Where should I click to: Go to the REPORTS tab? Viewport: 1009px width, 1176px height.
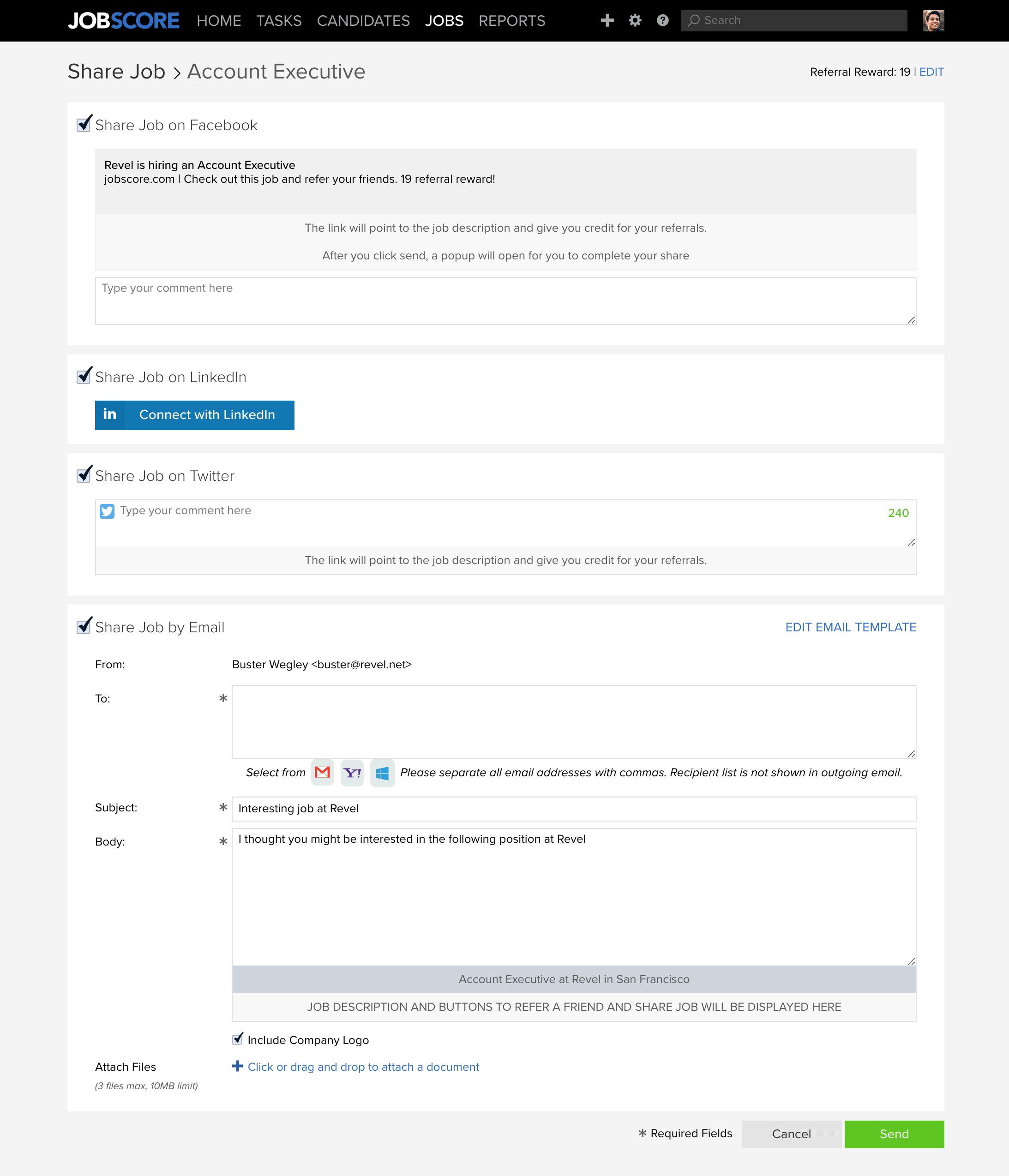pyautogui.click(x=512, y=21)
